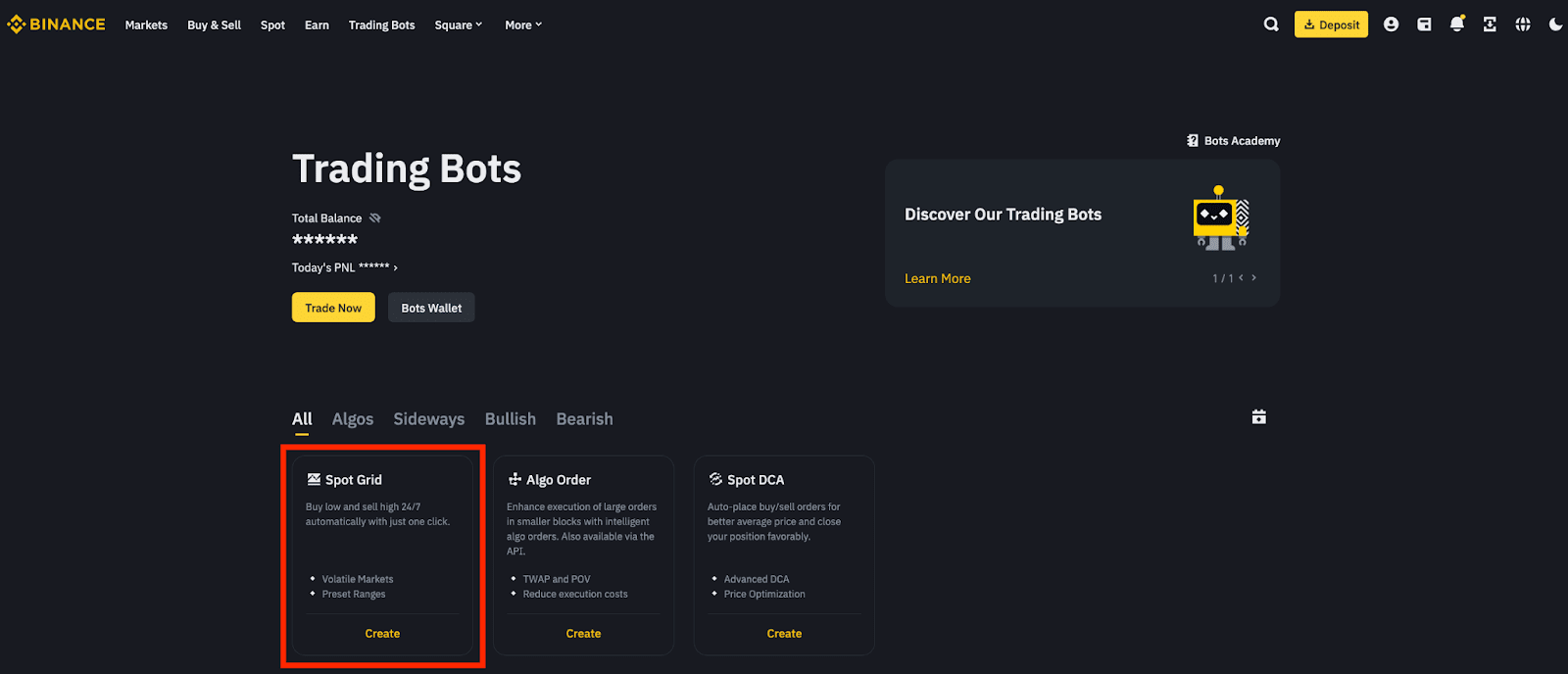Click the yellow Deposit button
The height and width of the screenshot is (674, 1568).
click(1331, 24)
